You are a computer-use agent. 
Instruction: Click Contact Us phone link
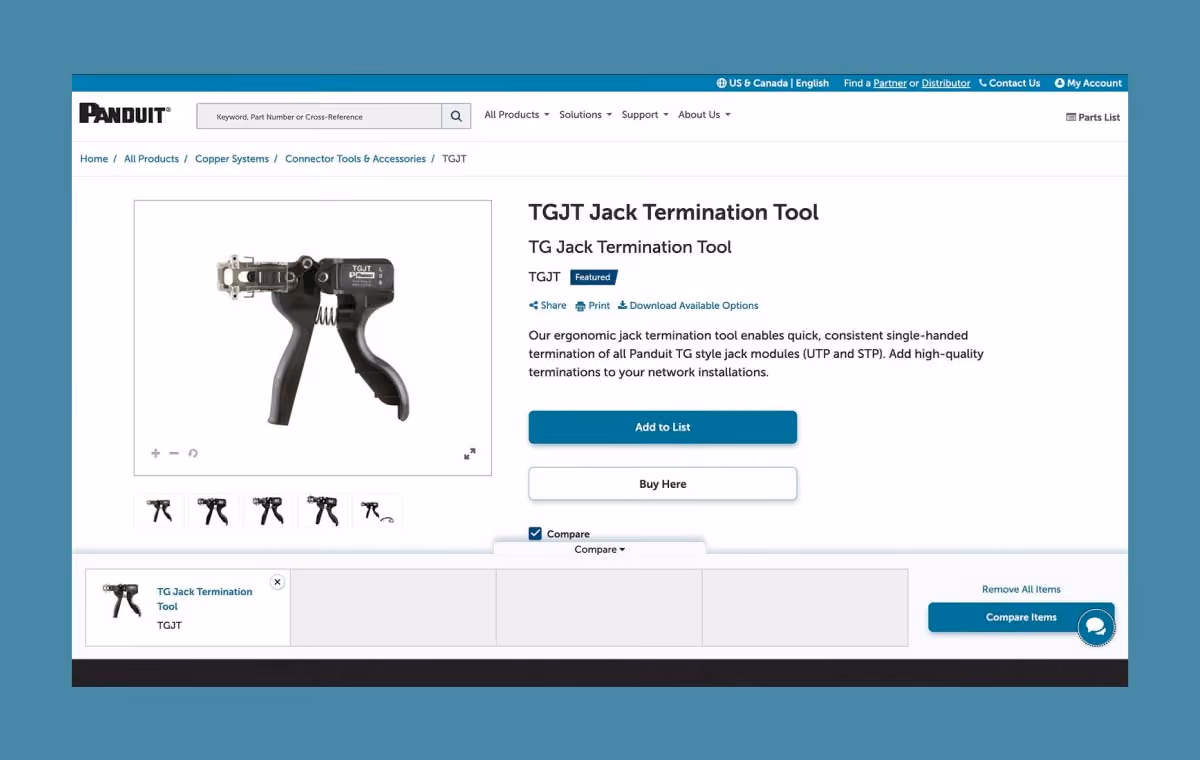click(1009, 83)
